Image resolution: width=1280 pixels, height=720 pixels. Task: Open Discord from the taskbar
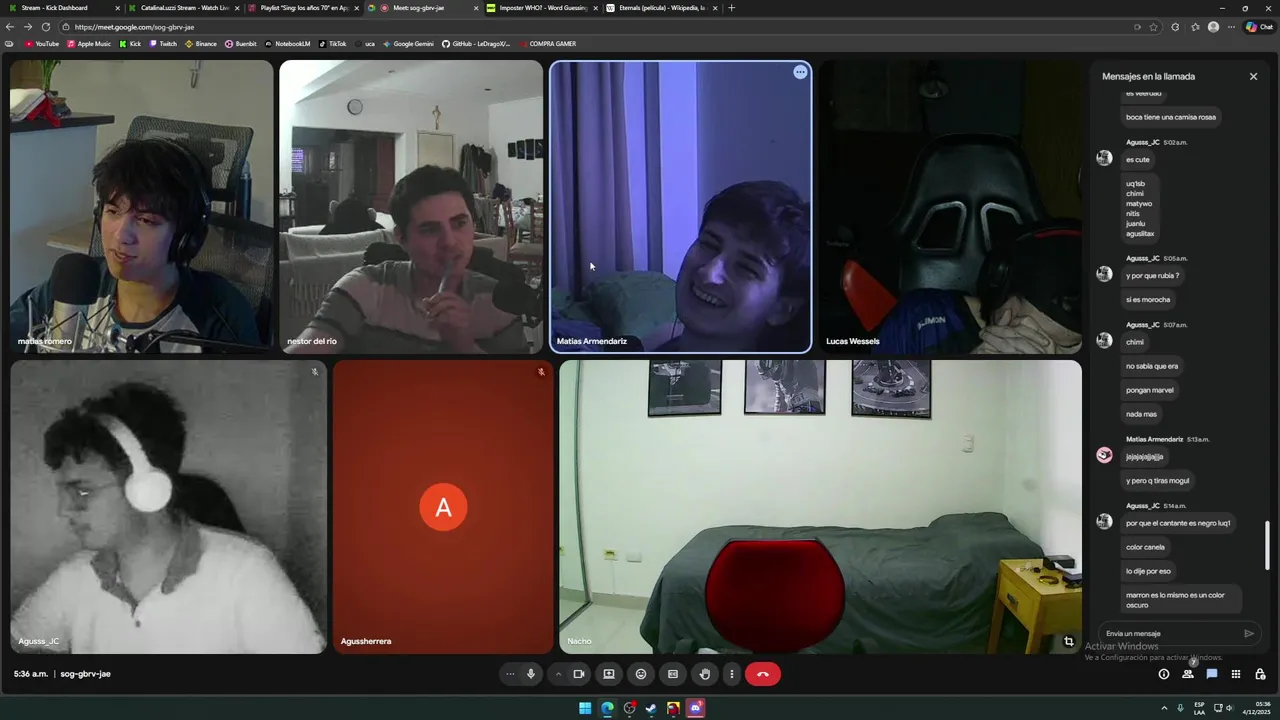[x=695, y=708]
